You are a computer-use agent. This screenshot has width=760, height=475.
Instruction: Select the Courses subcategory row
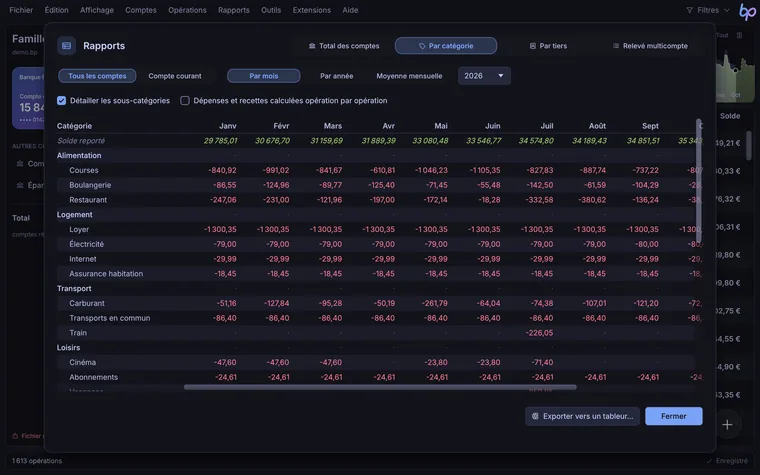[376, 171]
